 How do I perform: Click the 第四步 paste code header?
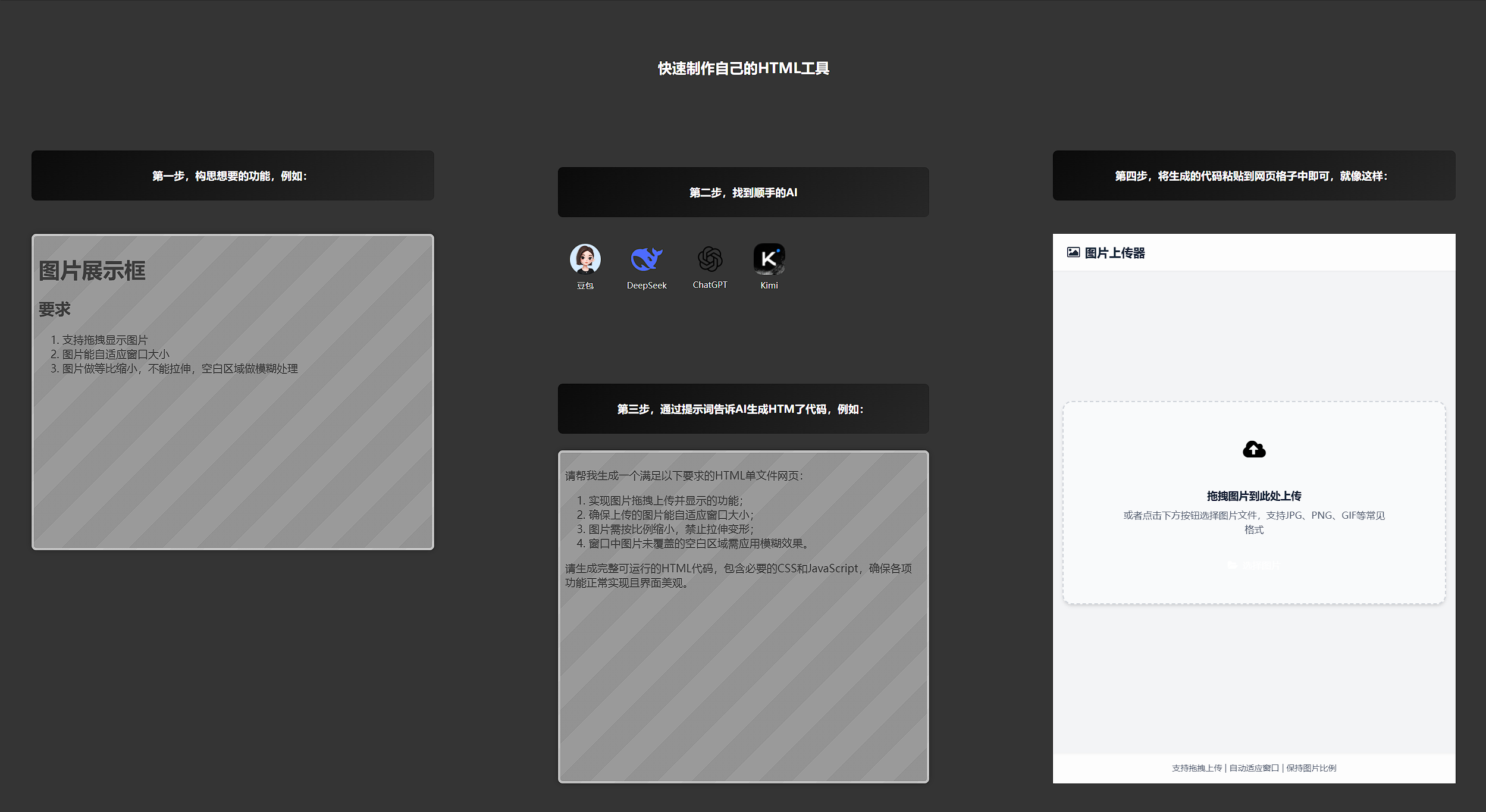[x=1253, y=175]
